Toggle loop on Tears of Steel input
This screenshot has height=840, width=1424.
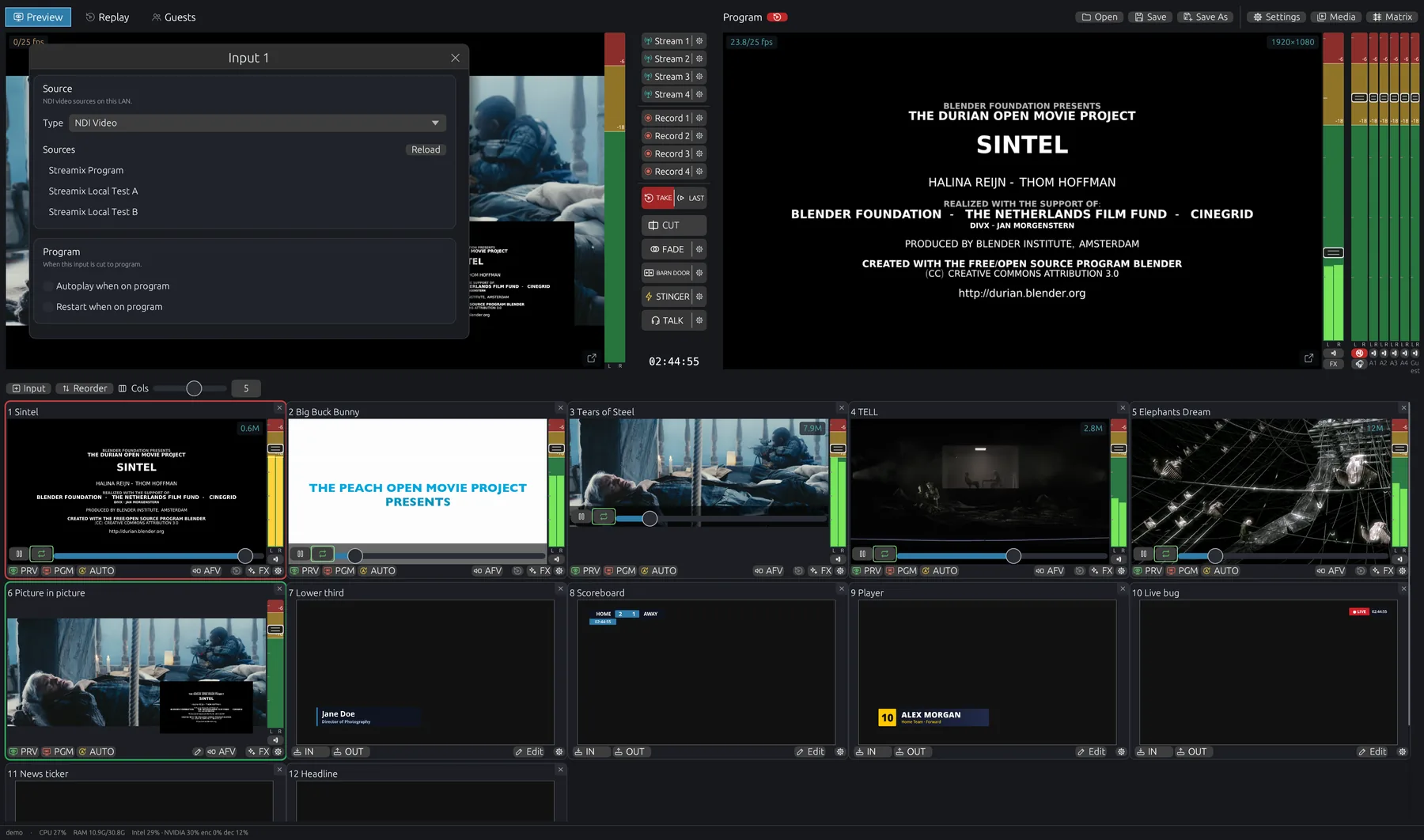tap(603, 516)
